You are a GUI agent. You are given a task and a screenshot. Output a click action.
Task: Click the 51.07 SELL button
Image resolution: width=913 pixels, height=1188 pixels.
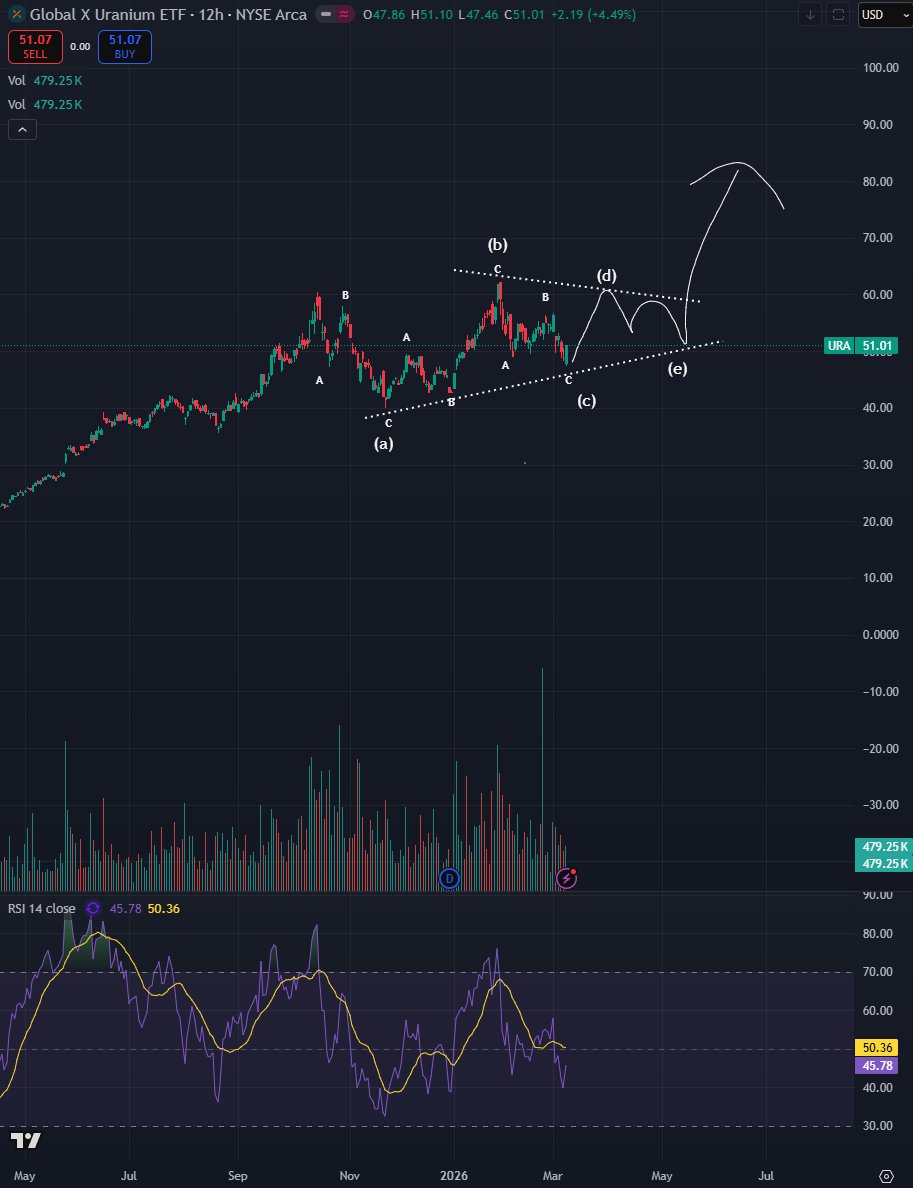35,47
